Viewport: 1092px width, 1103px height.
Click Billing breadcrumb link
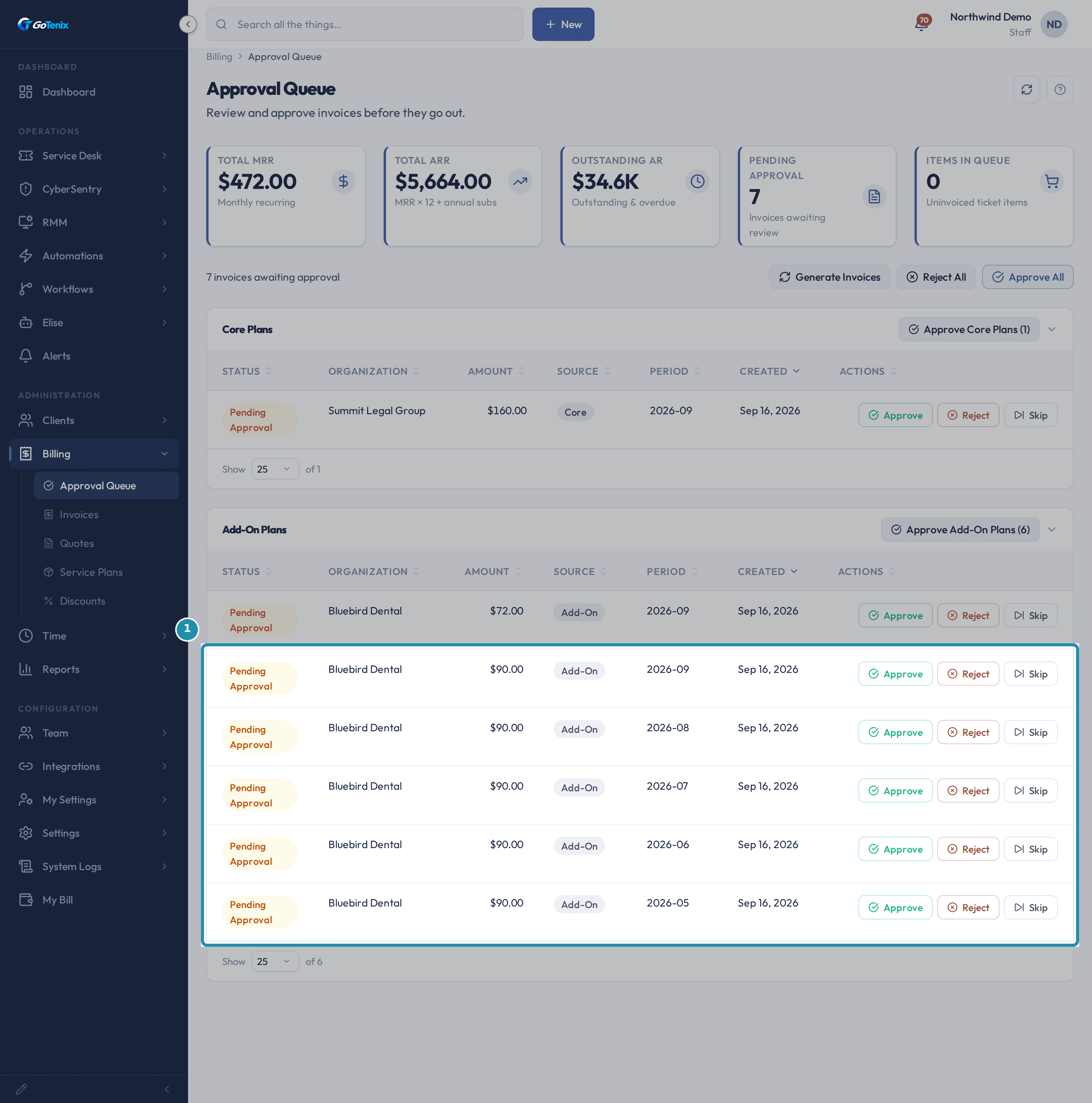pyautogui.click(x=219, y=57)
